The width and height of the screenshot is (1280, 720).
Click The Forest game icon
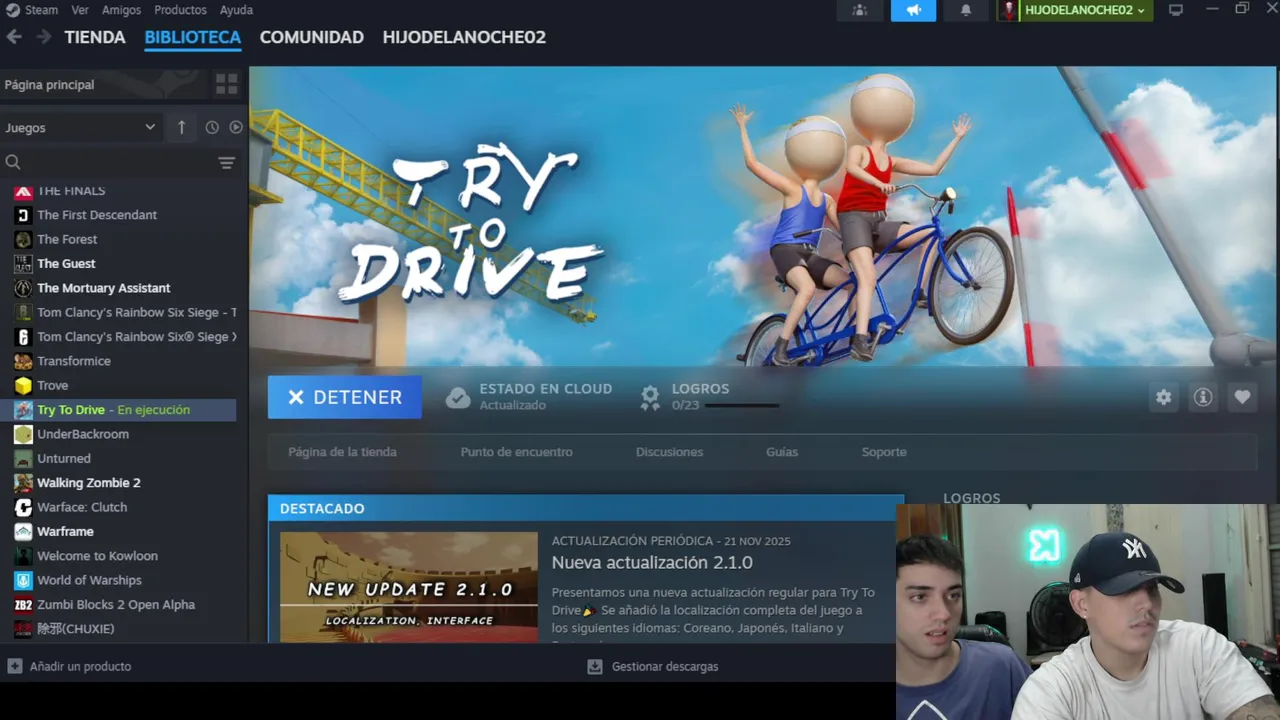(x=23, y=239)
